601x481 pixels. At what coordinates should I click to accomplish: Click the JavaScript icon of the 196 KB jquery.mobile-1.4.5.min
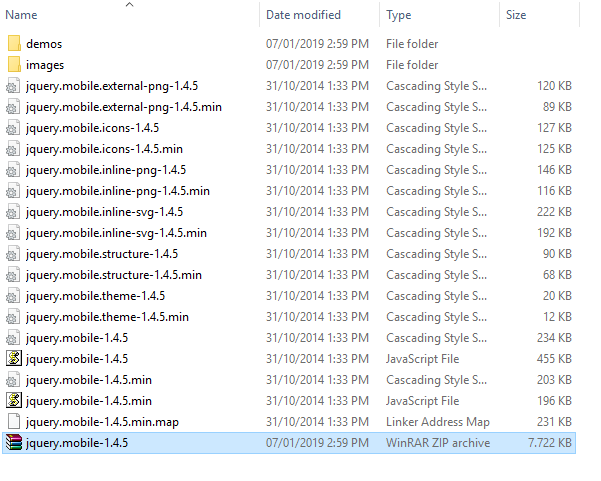(14, 401)
